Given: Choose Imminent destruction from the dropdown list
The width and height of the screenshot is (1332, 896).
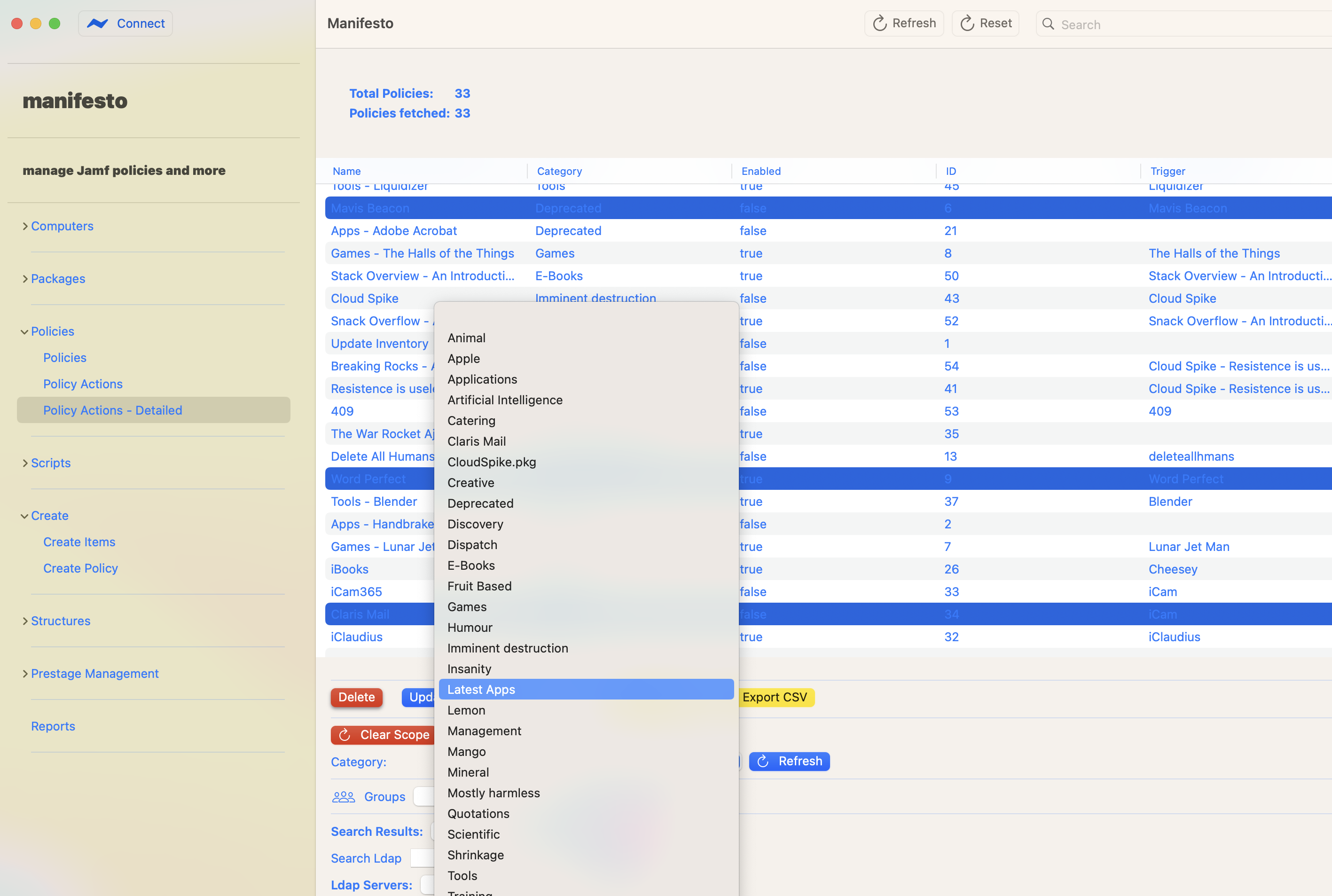Looking at the screenshot, I should point(507,648).
